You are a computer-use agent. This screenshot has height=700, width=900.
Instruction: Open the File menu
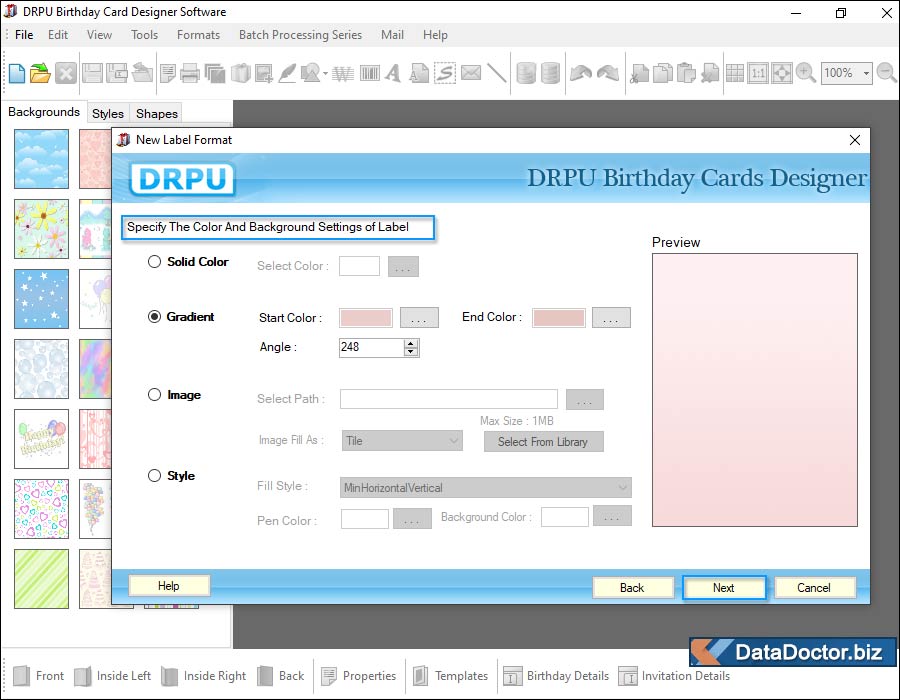click(24, 35)
